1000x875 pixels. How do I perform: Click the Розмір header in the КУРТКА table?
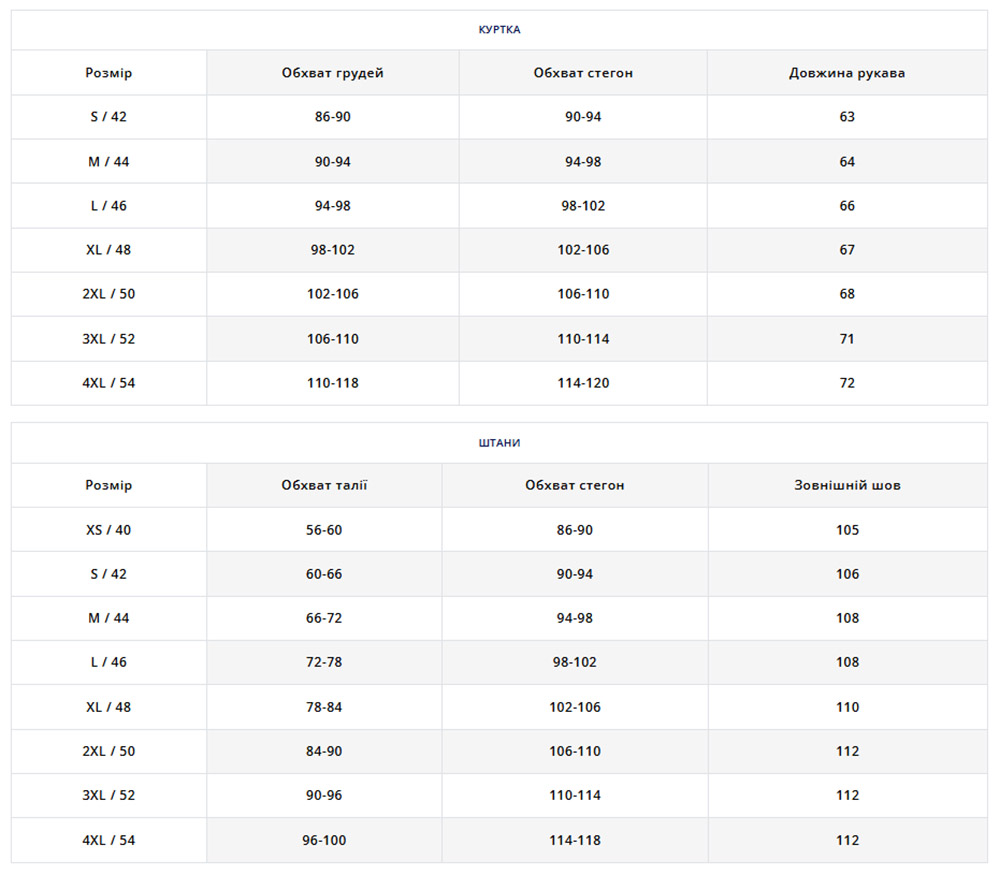[x=108, y=73]
